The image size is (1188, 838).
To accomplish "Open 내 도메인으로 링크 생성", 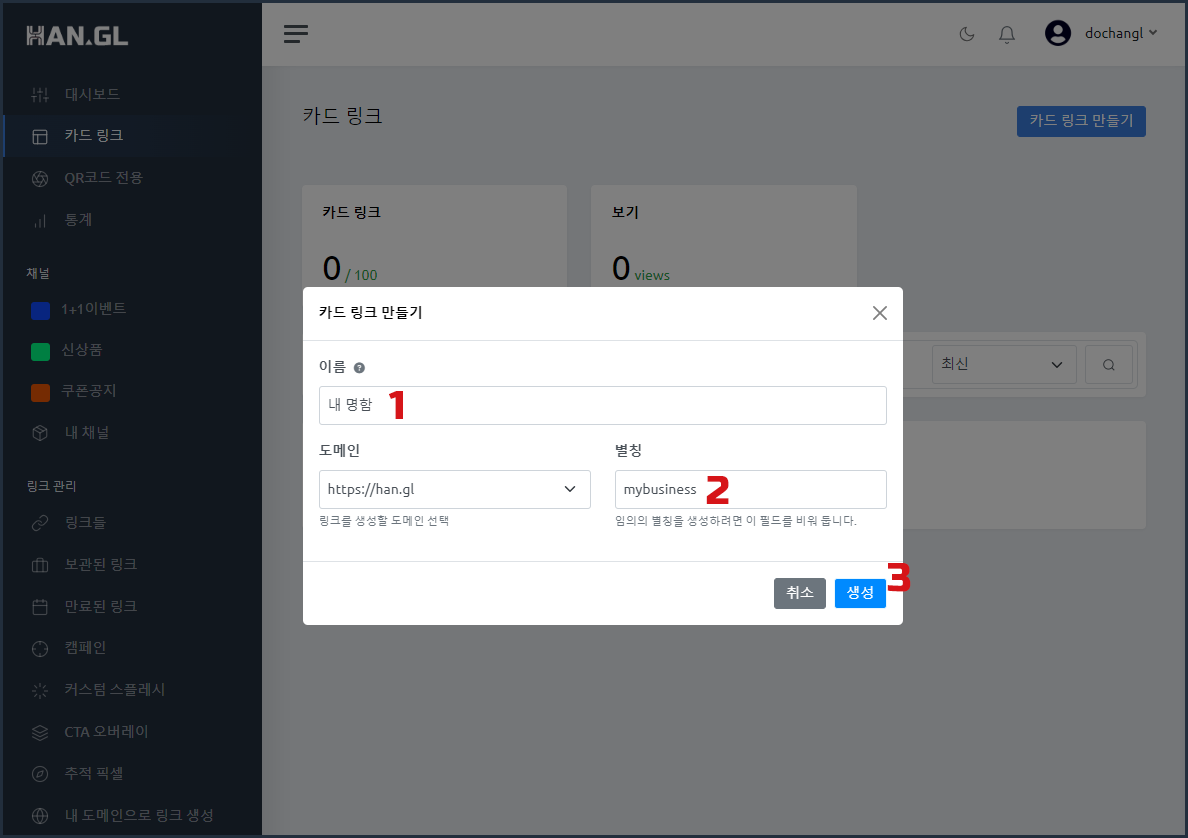I will click(x=139, y=815).
